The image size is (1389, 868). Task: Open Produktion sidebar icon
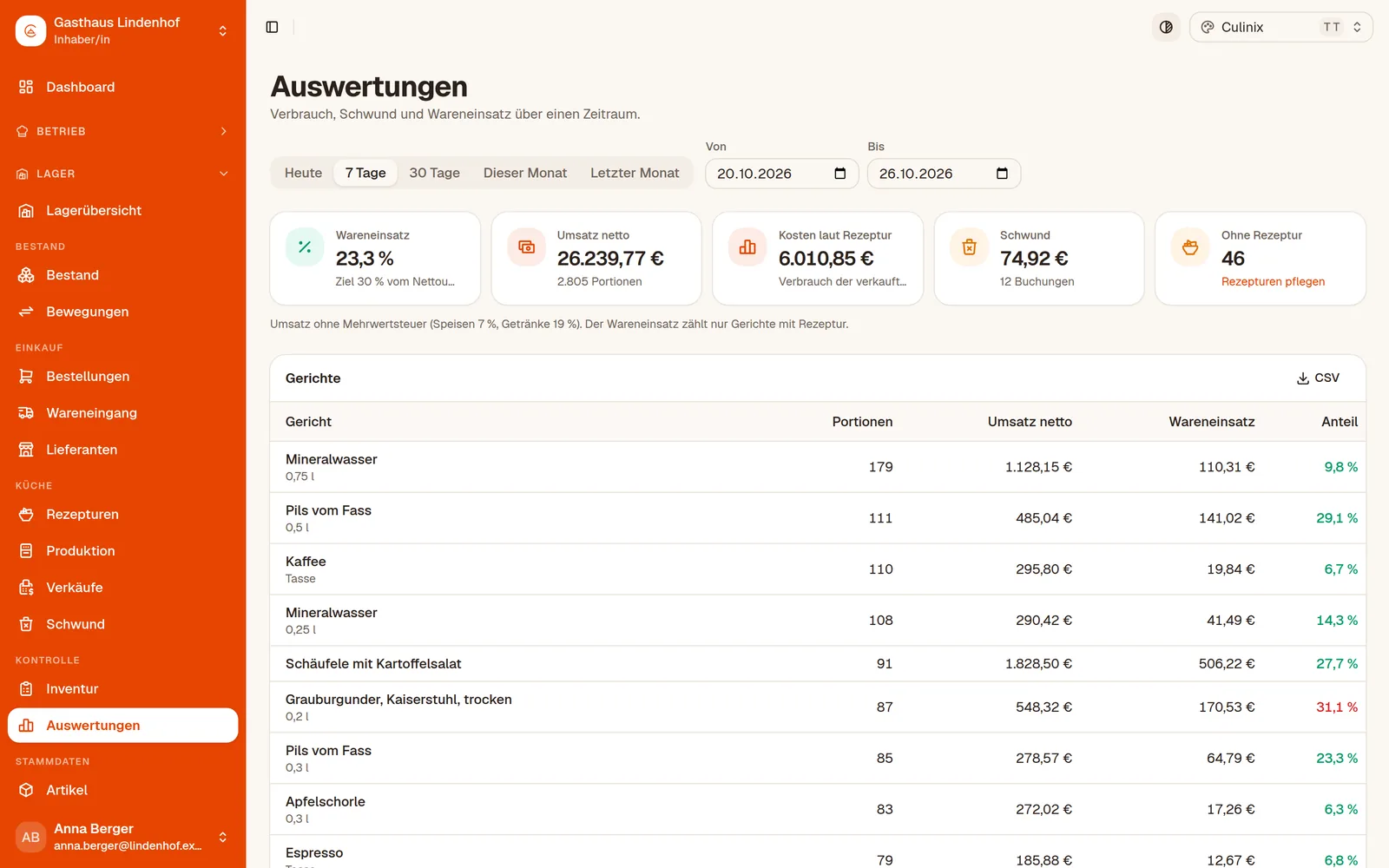pyautogui.click(x=26, y=551)
